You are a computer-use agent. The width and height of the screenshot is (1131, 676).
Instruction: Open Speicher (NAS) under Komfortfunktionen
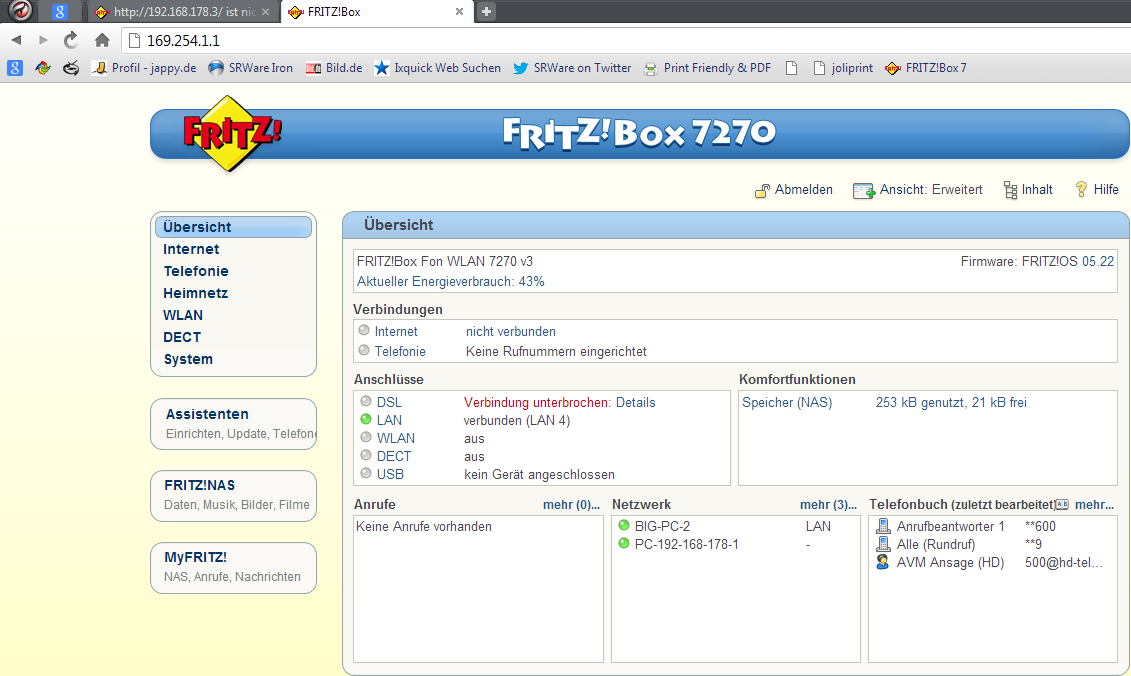787,403
